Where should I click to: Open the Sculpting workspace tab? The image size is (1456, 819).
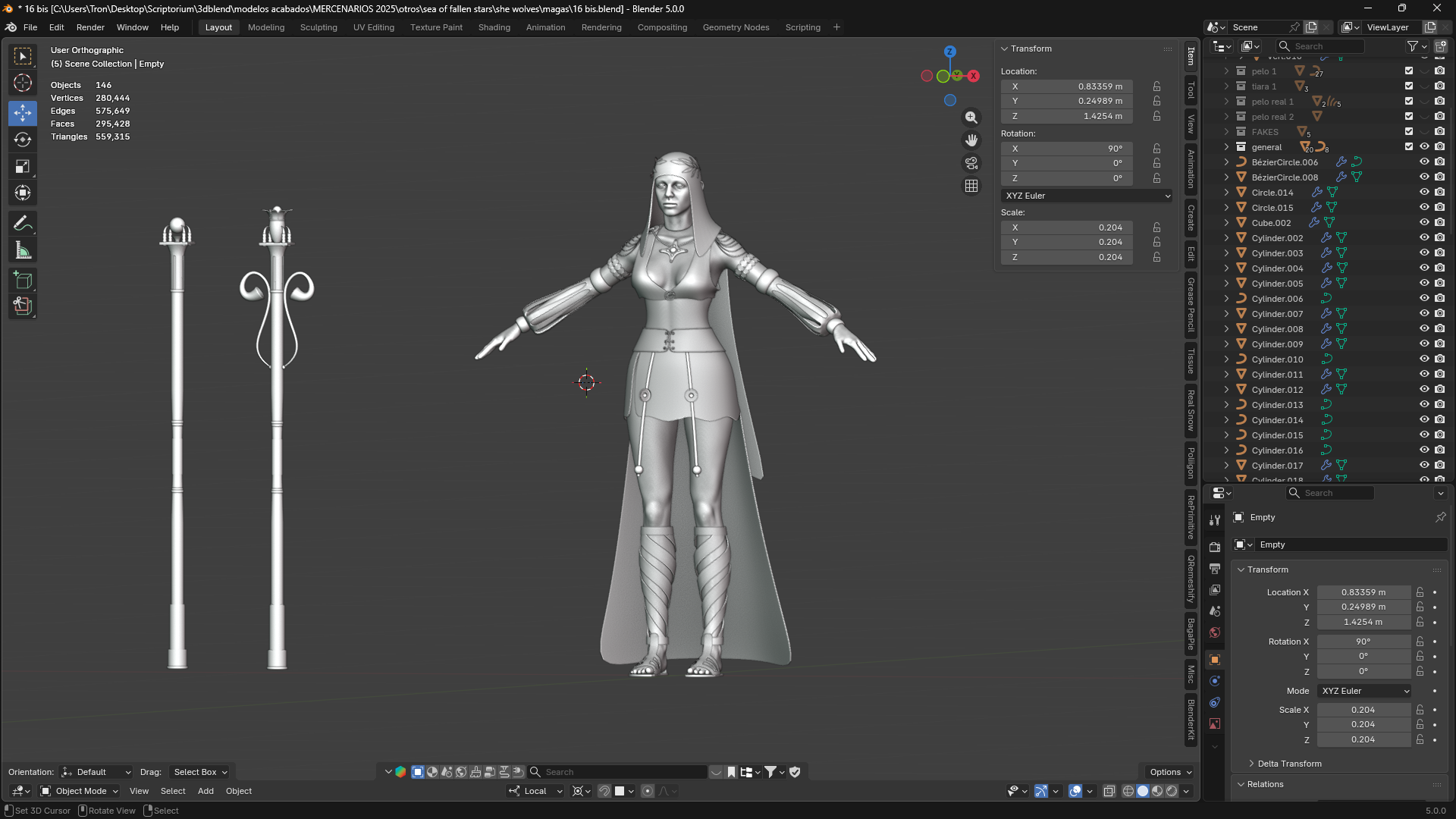tap(318, 27)
